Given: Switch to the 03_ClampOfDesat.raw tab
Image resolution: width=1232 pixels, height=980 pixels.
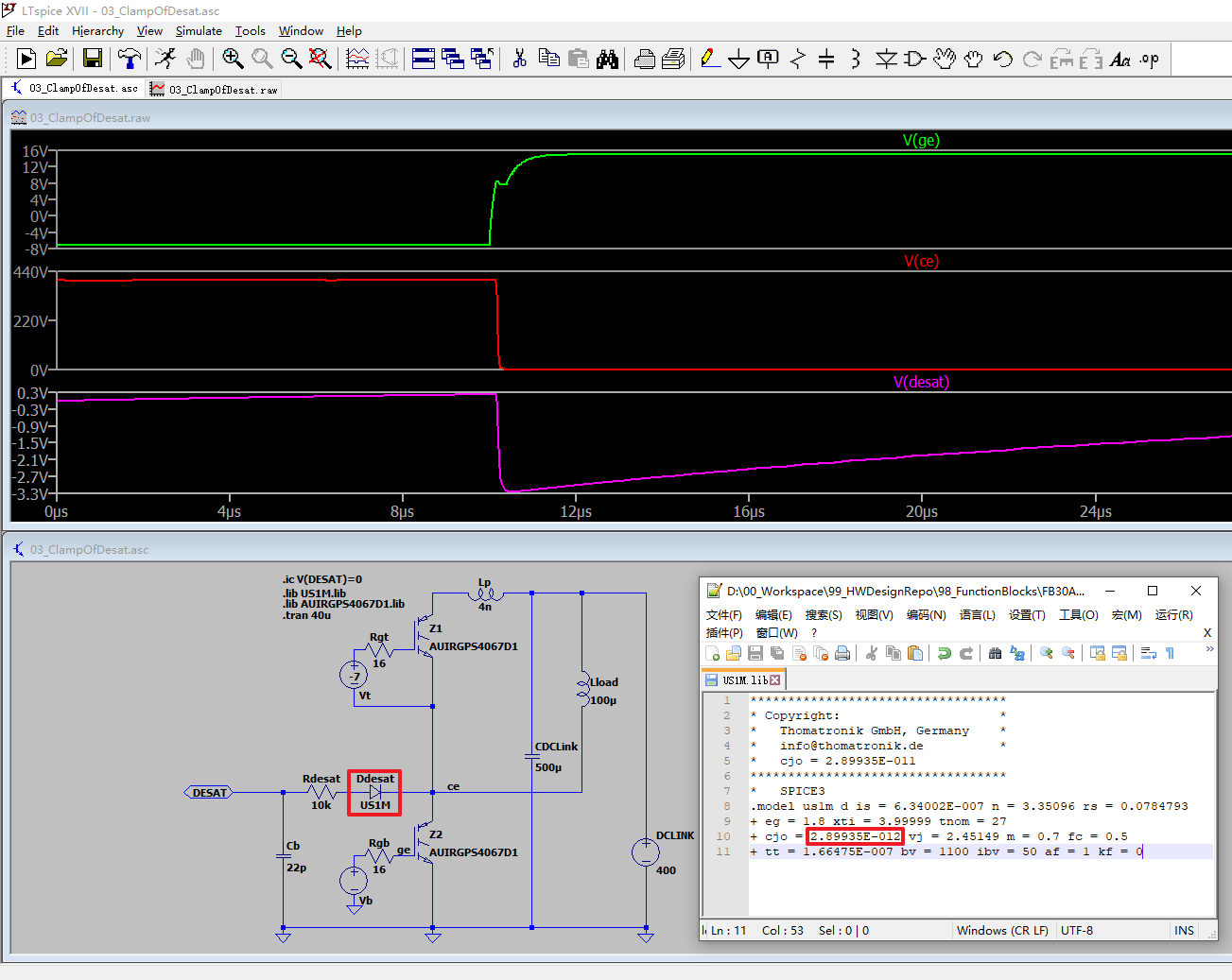Looking at the screenshot, I should pos(214,89).
